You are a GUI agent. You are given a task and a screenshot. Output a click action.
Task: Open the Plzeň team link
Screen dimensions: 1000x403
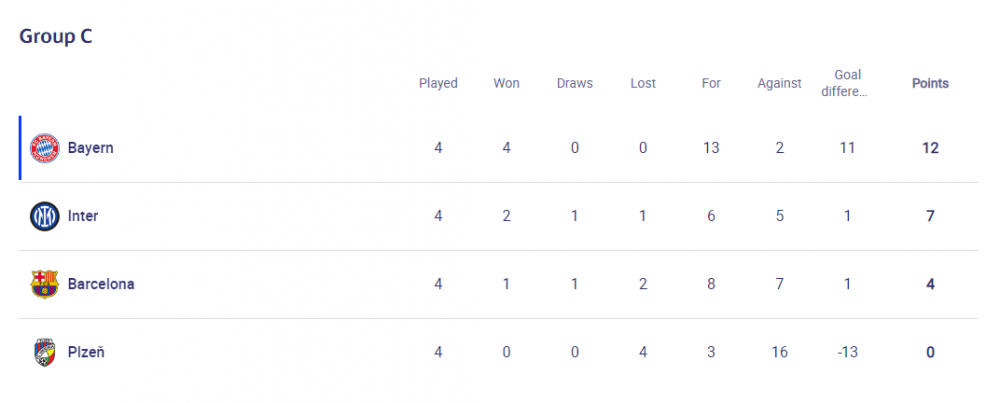(86, 352)
